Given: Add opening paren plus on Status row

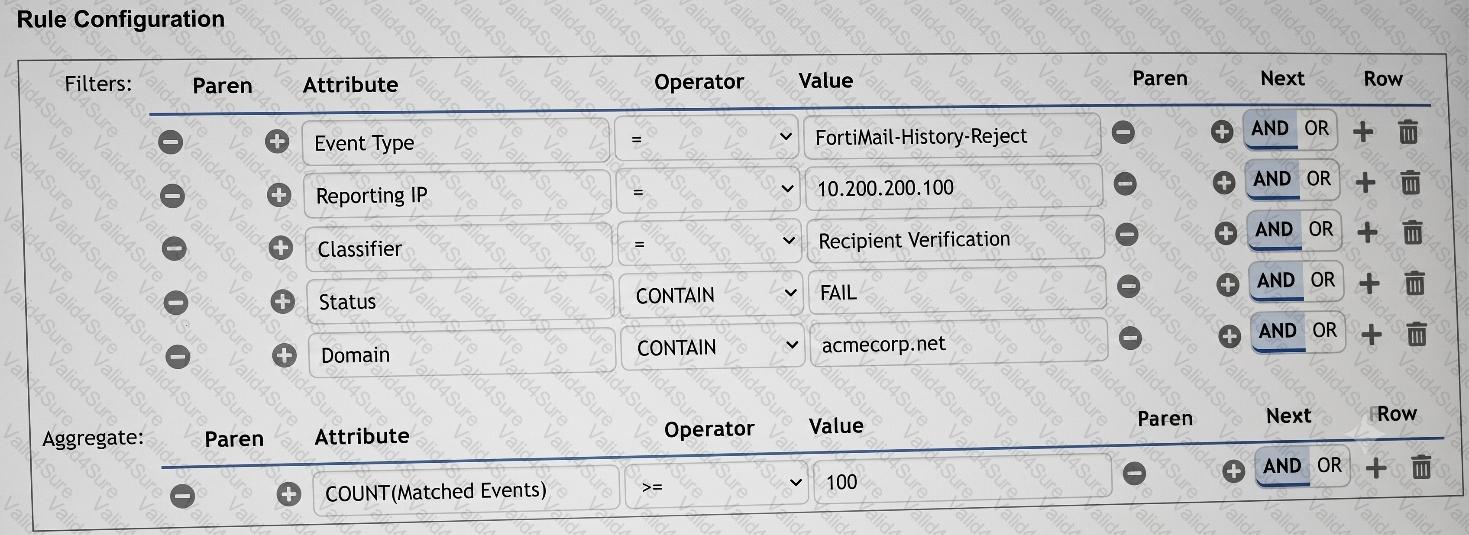Looking at the screenshot, I should [x=283, y=301].
